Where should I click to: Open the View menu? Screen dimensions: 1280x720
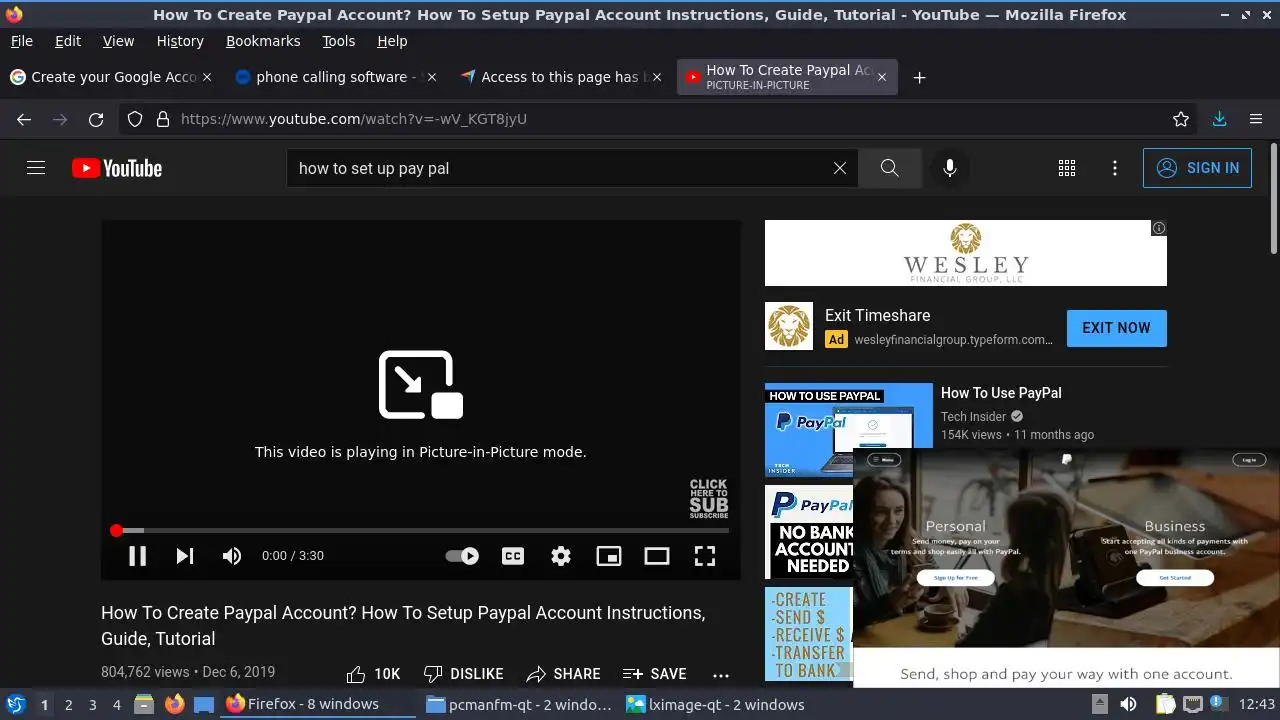pyautogui.click(x=118, y=41)
